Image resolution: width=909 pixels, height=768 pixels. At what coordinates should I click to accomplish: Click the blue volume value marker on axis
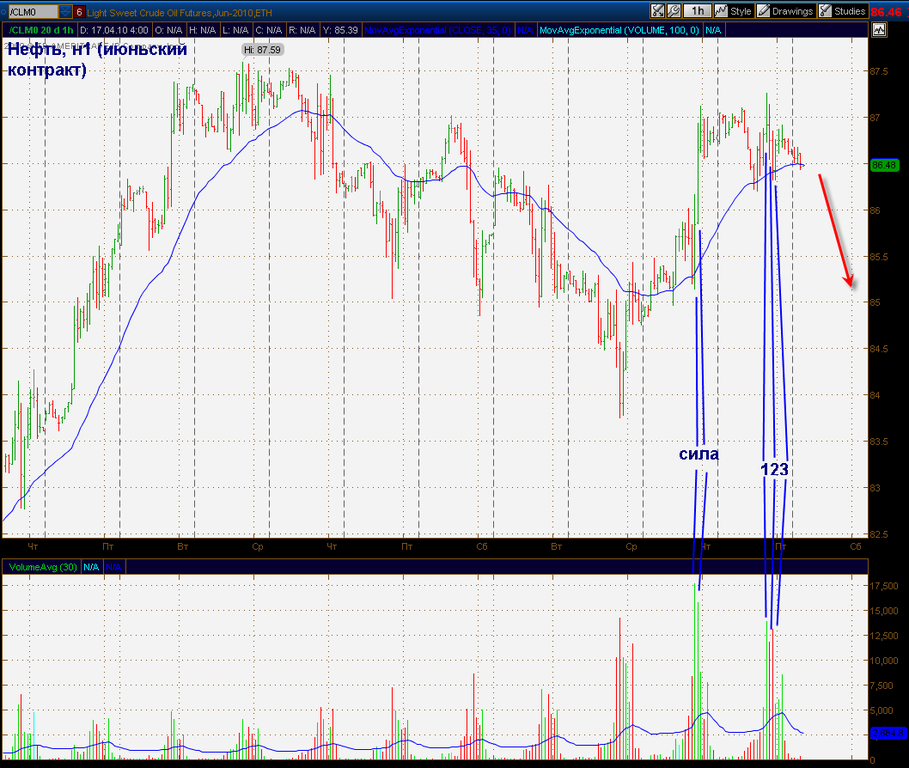tap(886, 733)
